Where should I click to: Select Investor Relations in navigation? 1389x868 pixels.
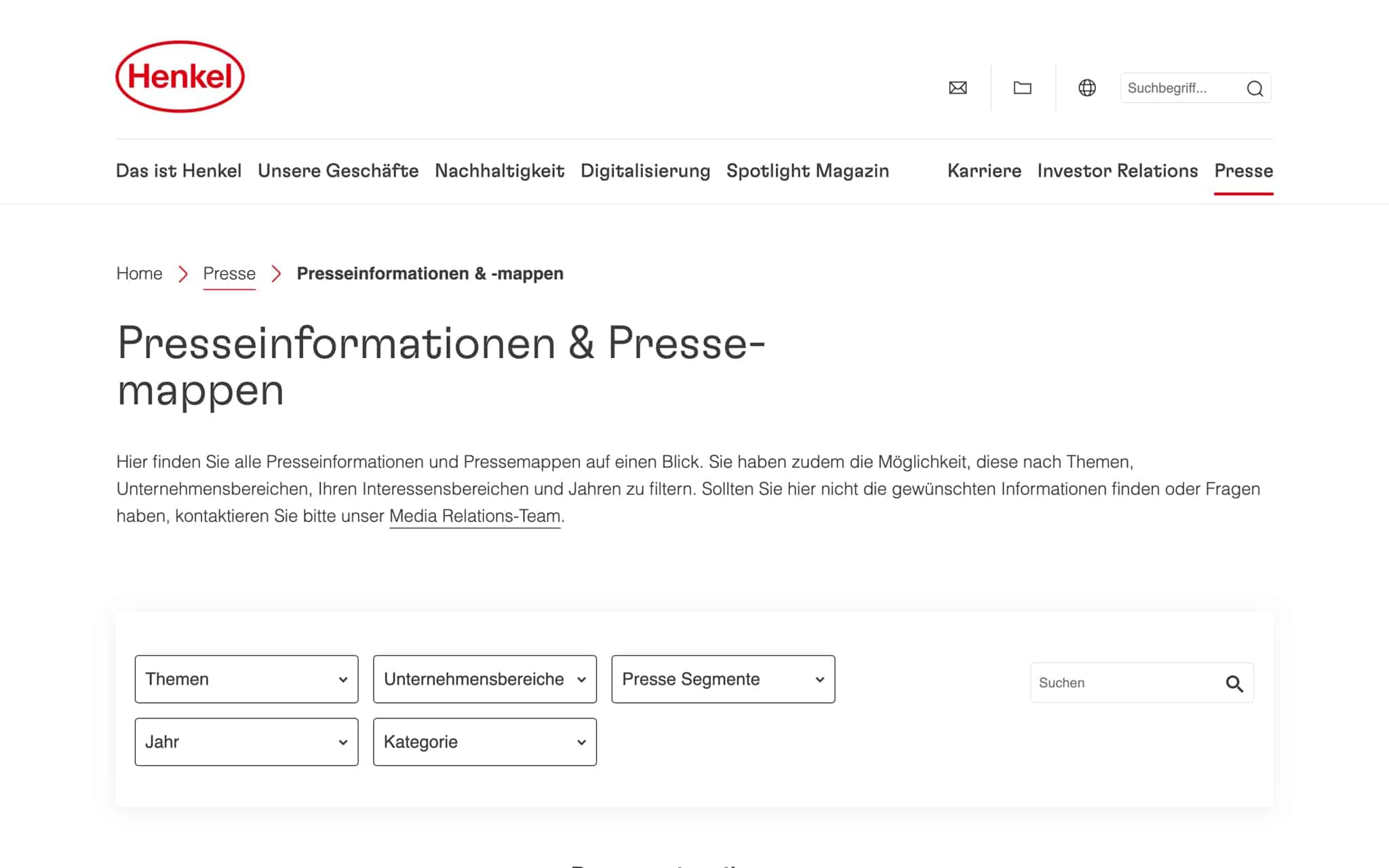(1117, 171)
